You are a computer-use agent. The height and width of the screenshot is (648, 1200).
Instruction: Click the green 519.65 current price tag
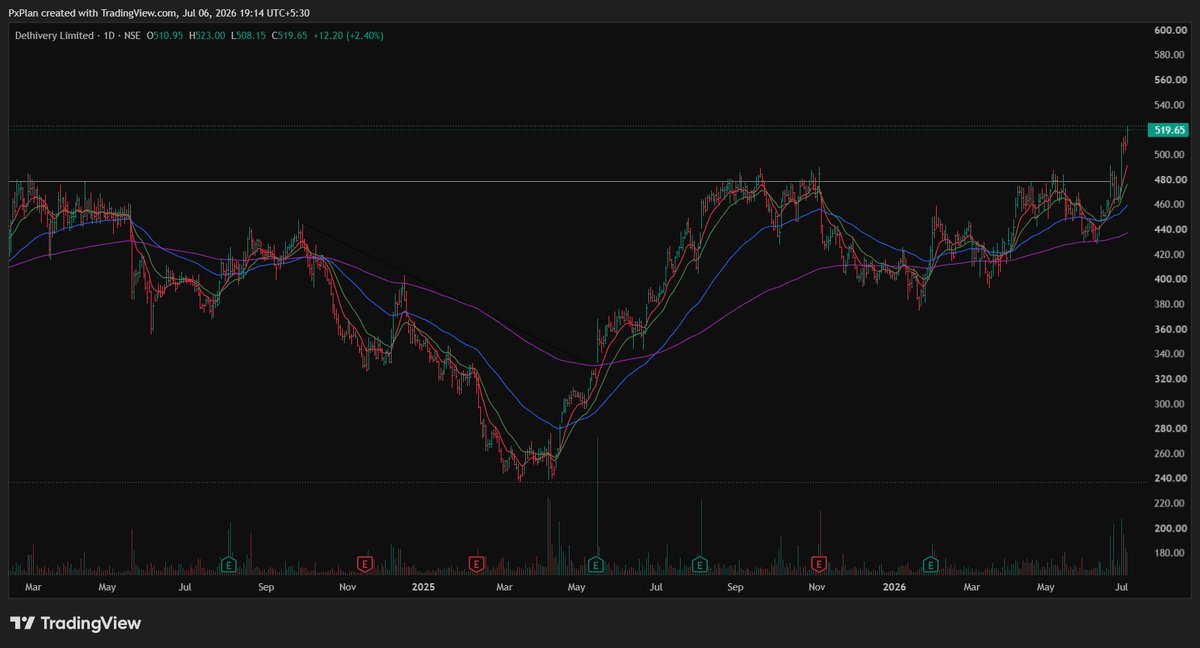pyautogui.click(x=1169, y=130)
